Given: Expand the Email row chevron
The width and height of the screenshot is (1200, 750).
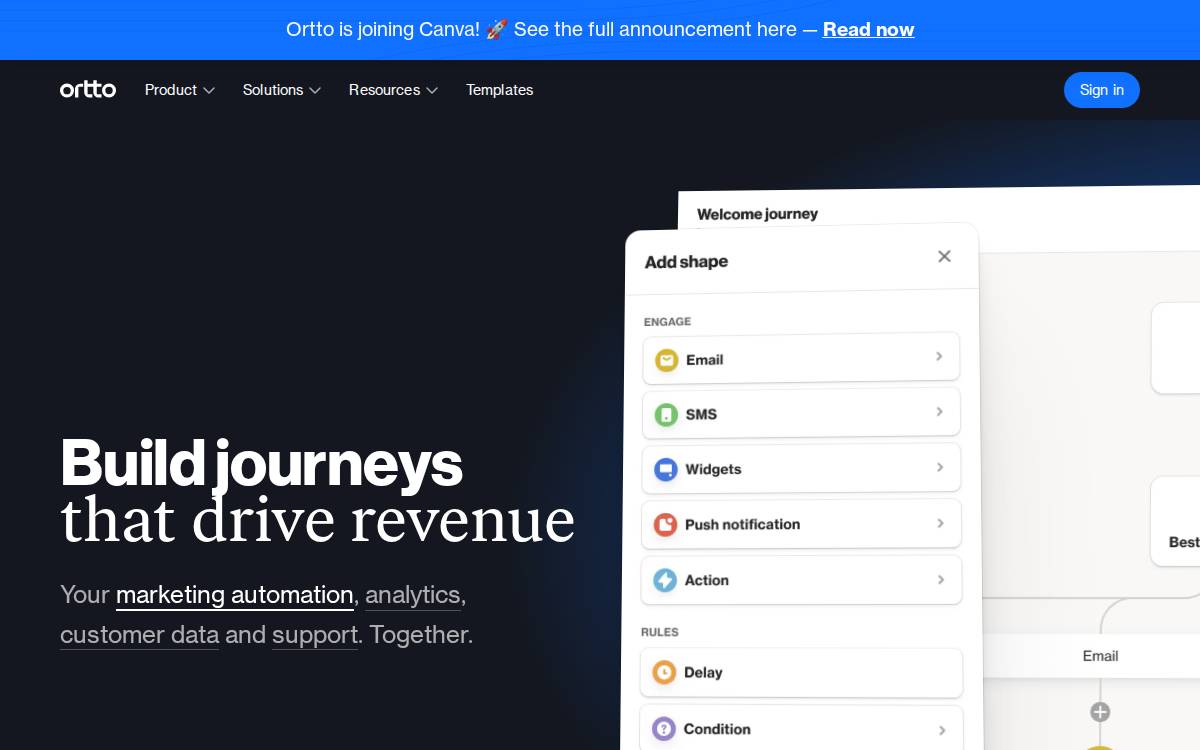Looking at the screenshot, I should tap(939, 356).
